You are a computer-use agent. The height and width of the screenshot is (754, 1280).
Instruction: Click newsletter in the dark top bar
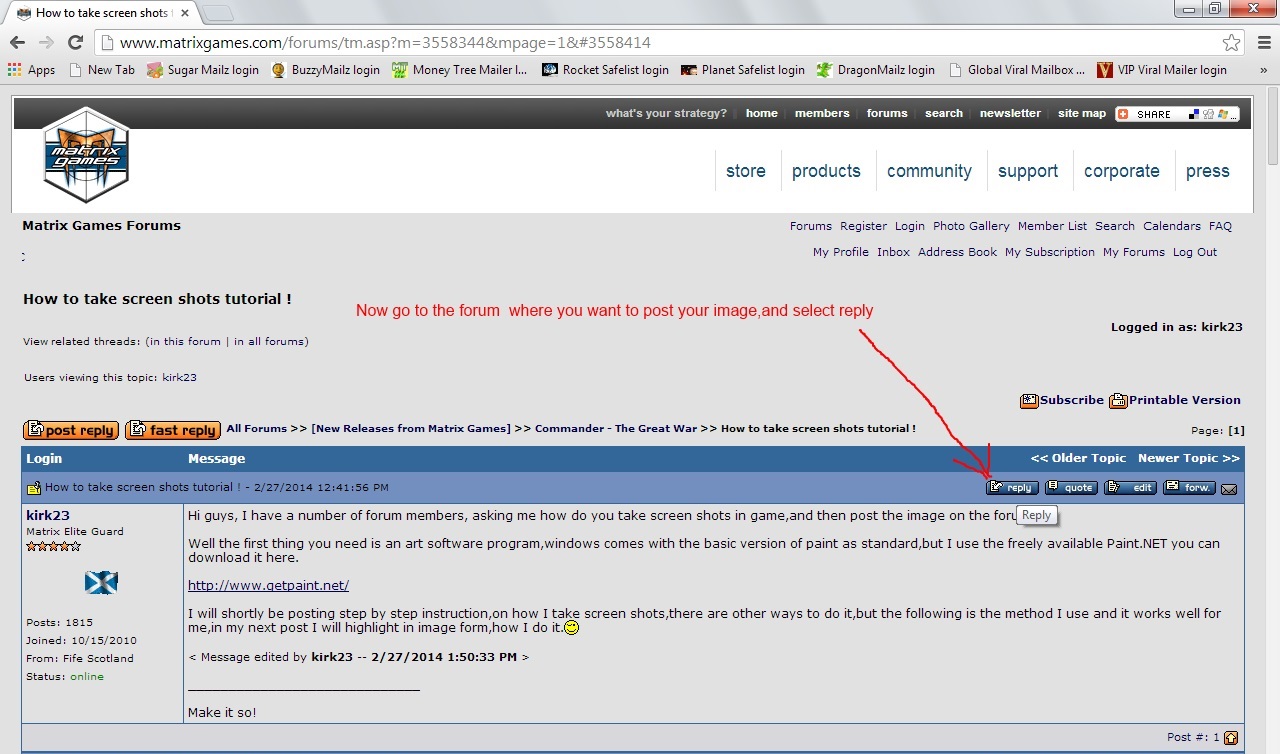pos(1010,114)
